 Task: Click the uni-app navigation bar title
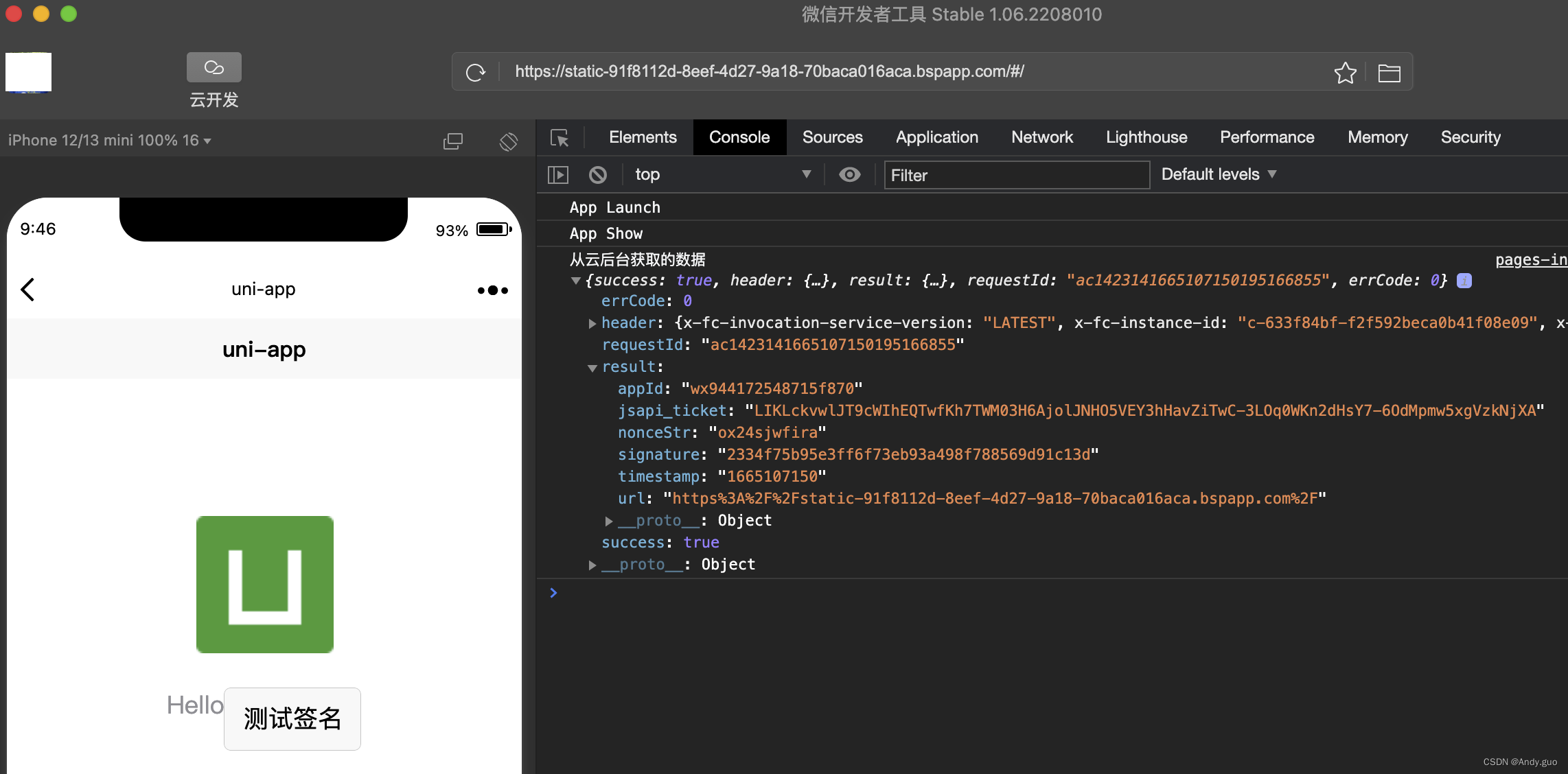(264, 289)
